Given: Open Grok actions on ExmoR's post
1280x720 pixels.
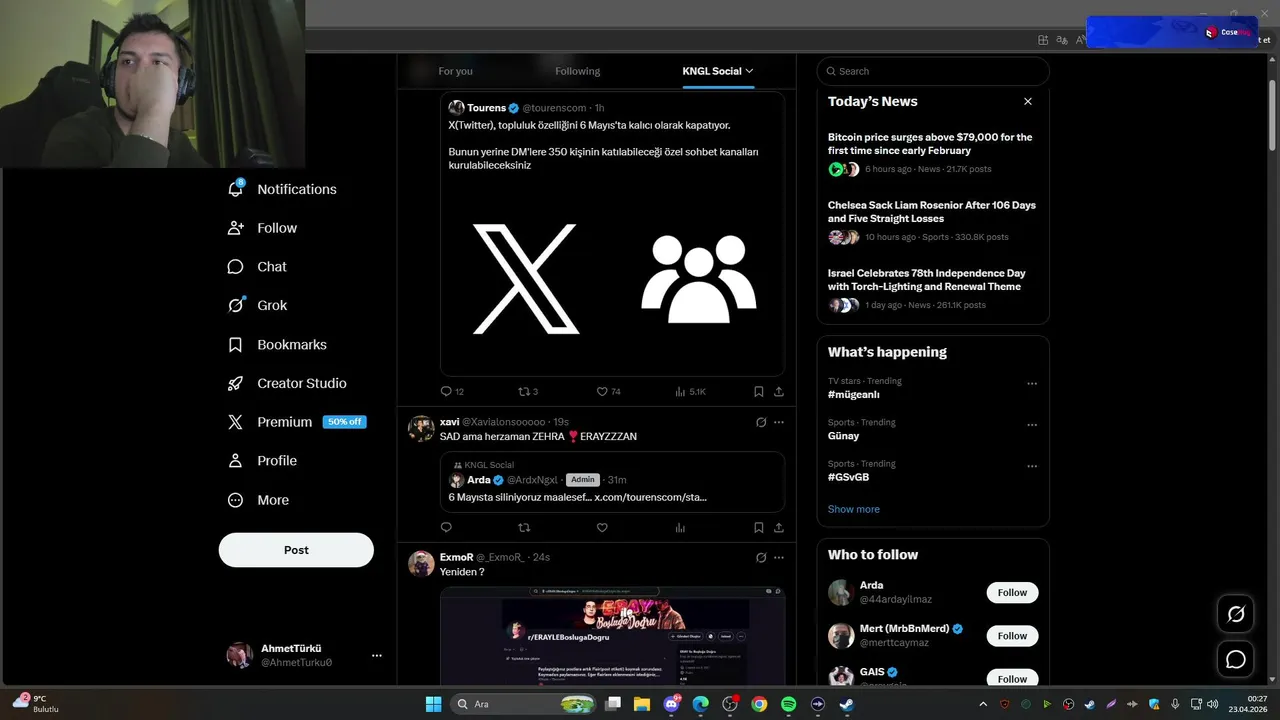Looking at the screenshot, I should tap(761, 557).
